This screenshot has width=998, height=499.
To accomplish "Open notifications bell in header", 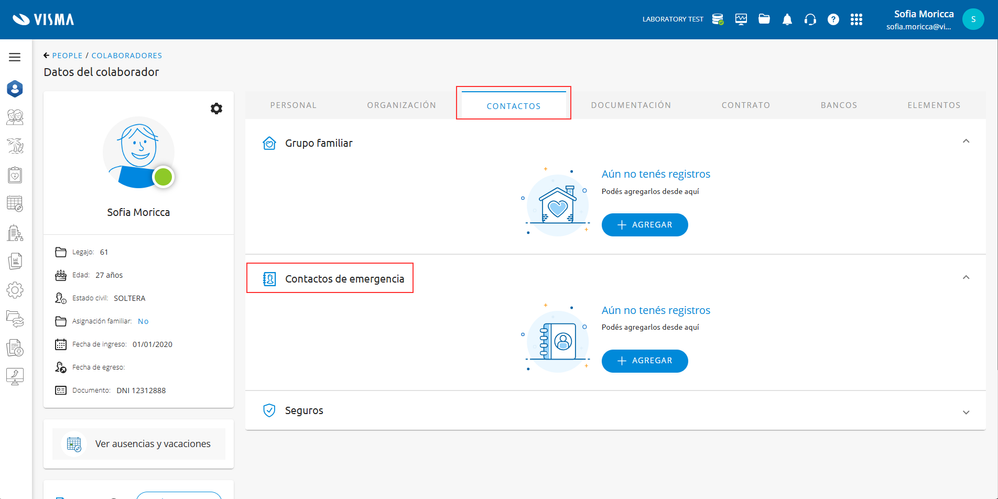I will pos(787,19).
